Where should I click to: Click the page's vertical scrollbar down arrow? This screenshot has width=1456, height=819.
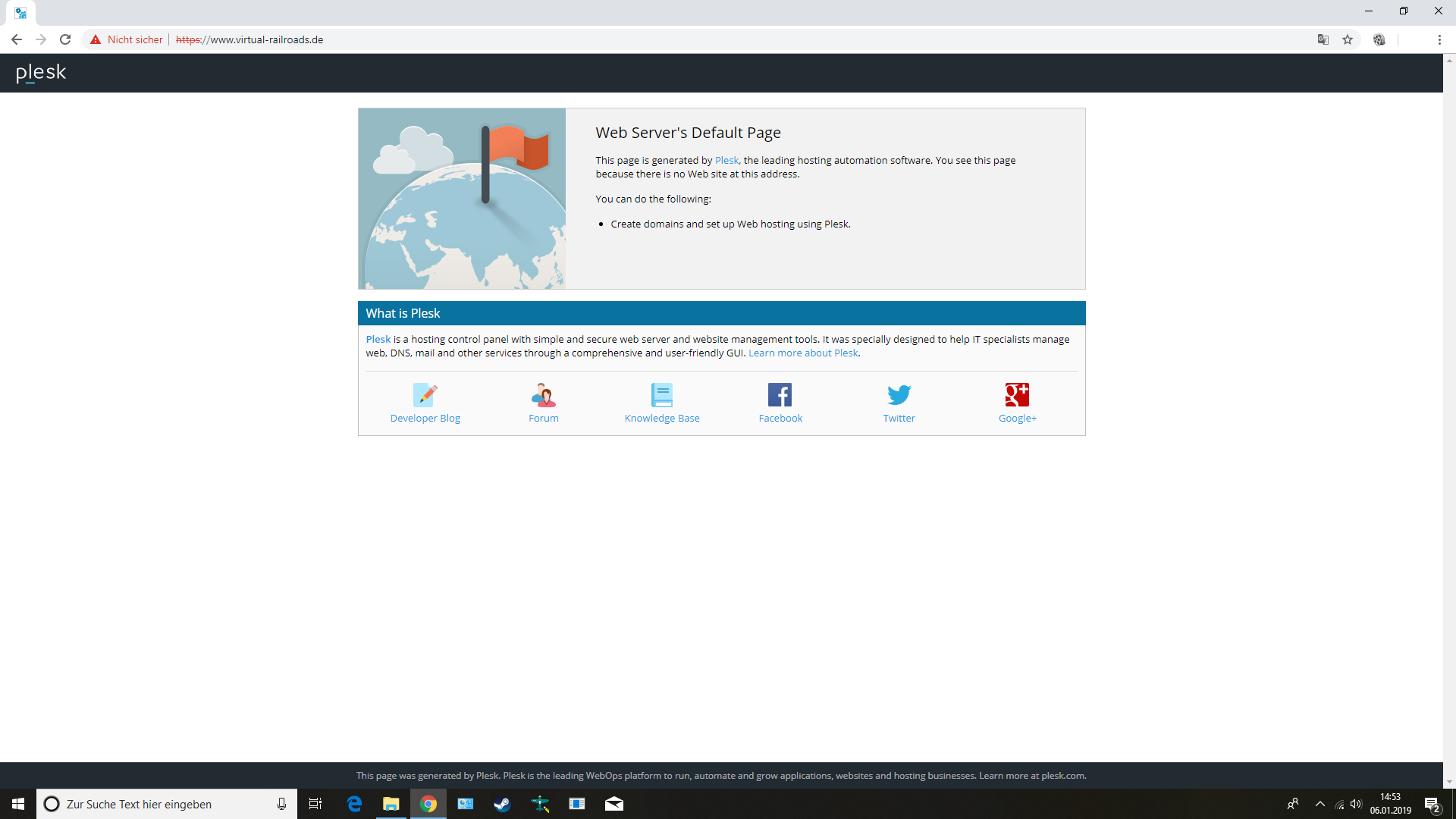tap(1449, 782)
